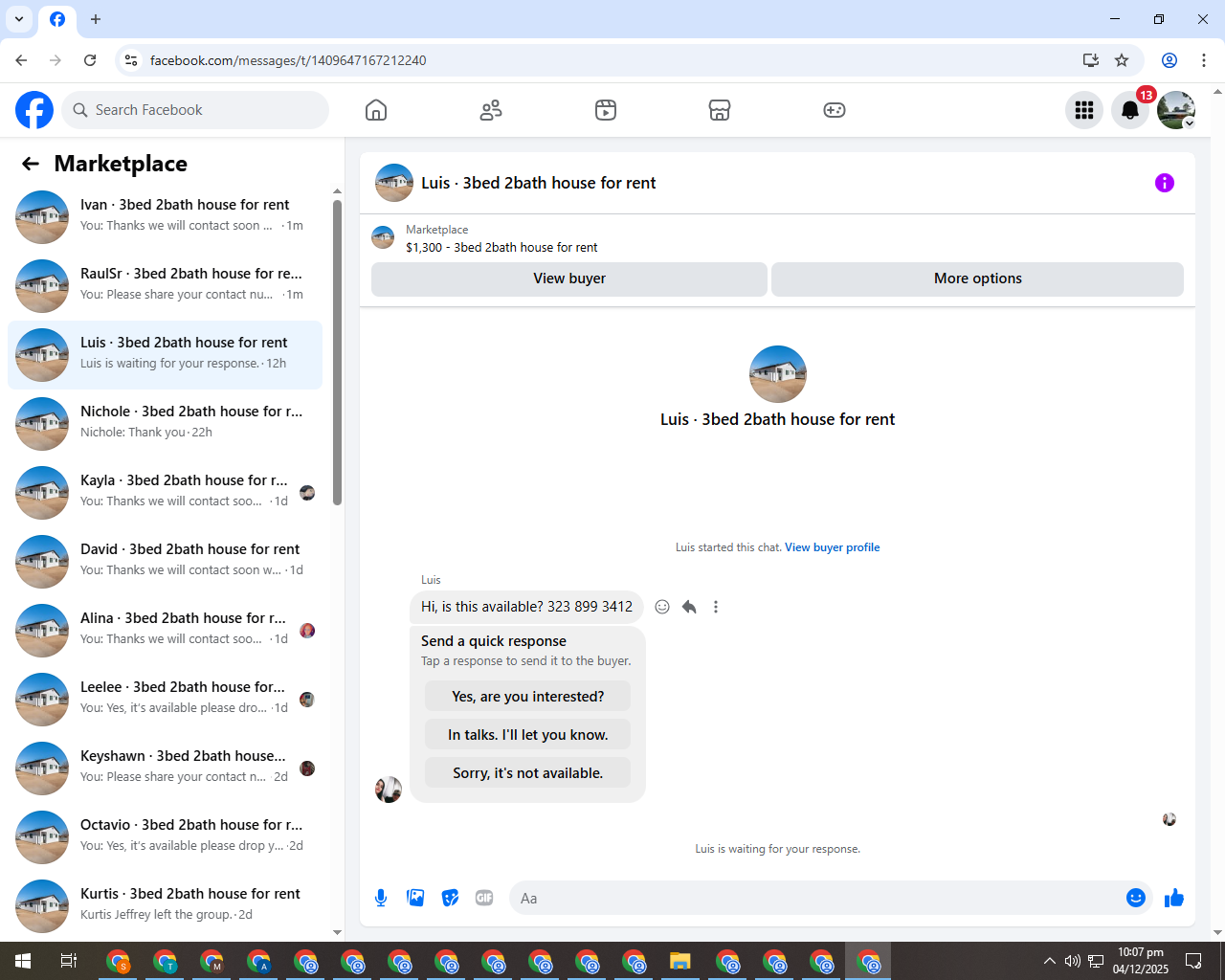Focus the Search Facebook field

tap(195, 110)
